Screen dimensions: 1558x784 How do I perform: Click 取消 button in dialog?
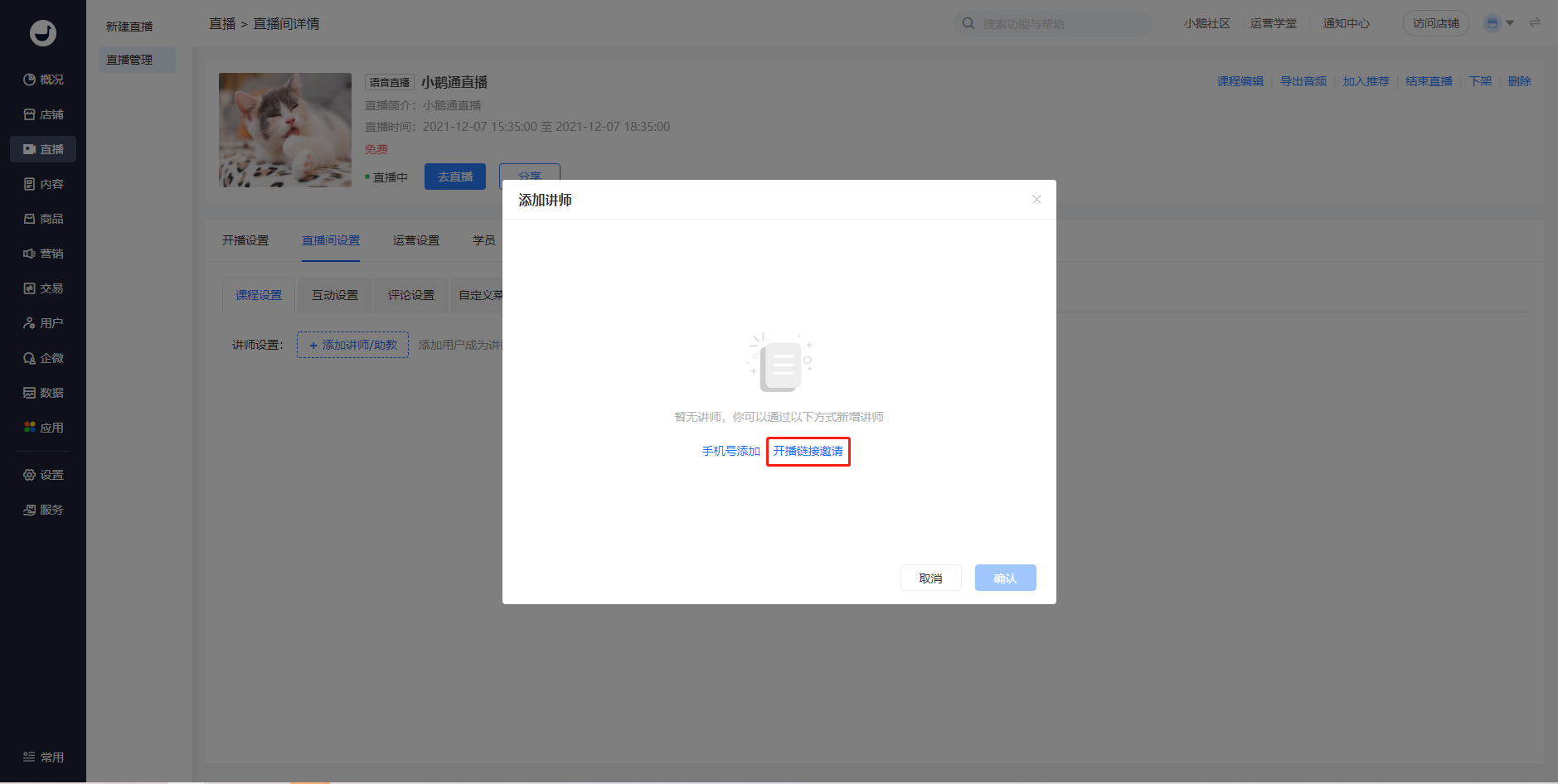tap(931, 578)
